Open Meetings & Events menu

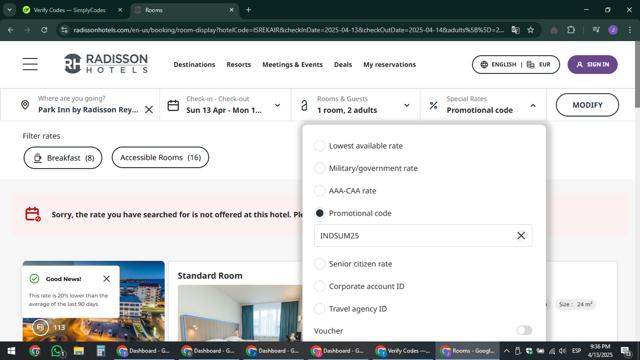[292, 64]
